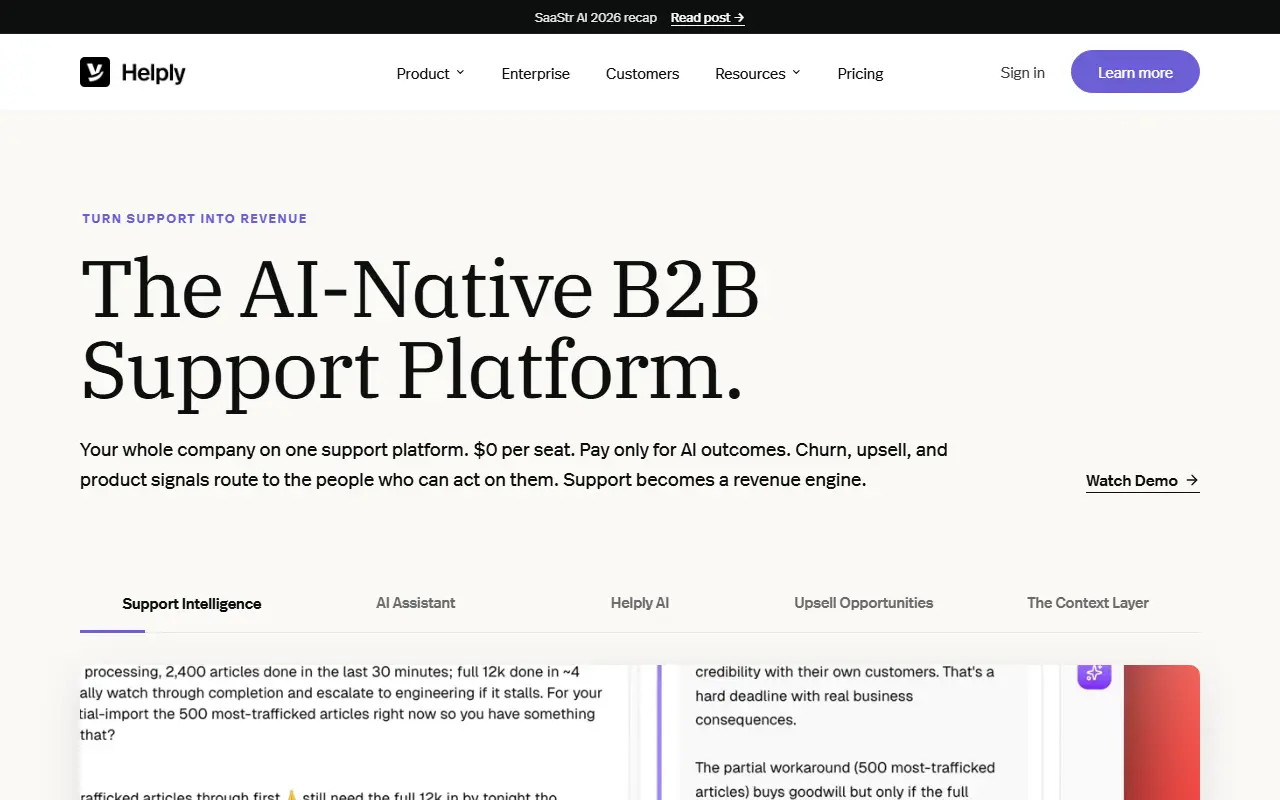Click the Learn more button
1280x800 pixels.
click(1135, 72)
